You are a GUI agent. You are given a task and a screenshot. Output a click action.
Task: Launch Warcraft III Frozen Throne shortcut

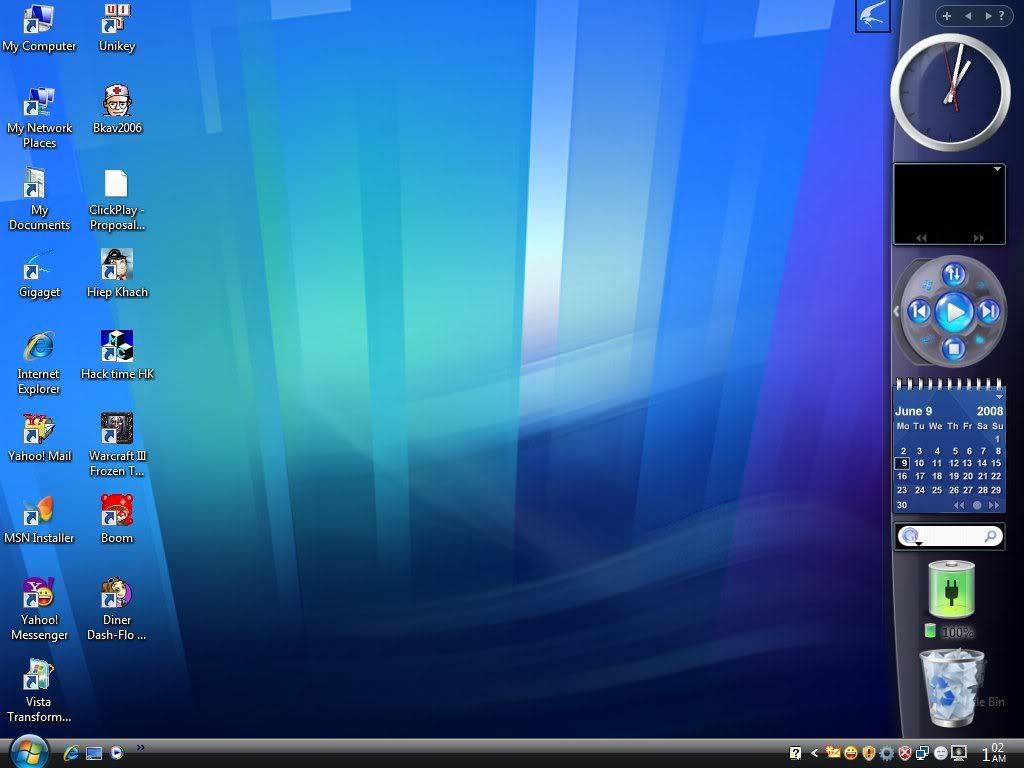pyautogui.click(x=118, y=445)
